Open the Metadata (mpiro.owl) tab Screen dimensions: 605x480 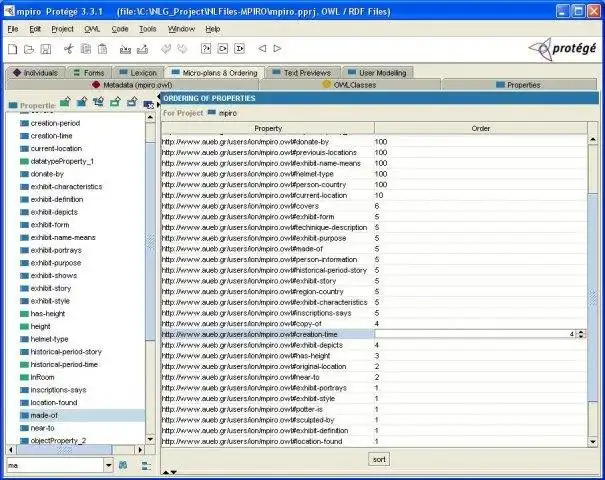click(133, 85)
